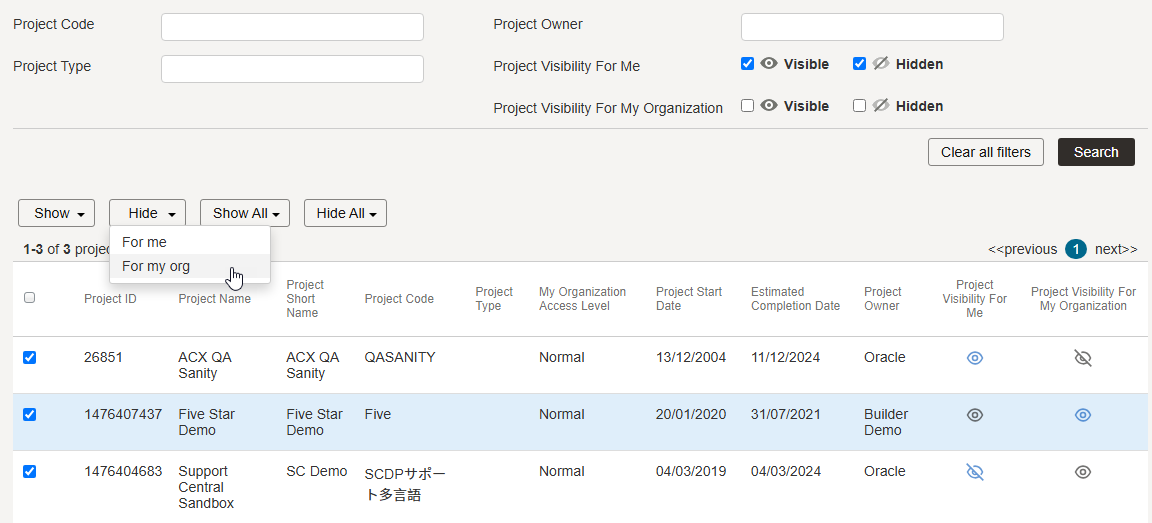
Task: Toggle org visibility eye icon for Five Star Demo
Action: coord(1083,415)
